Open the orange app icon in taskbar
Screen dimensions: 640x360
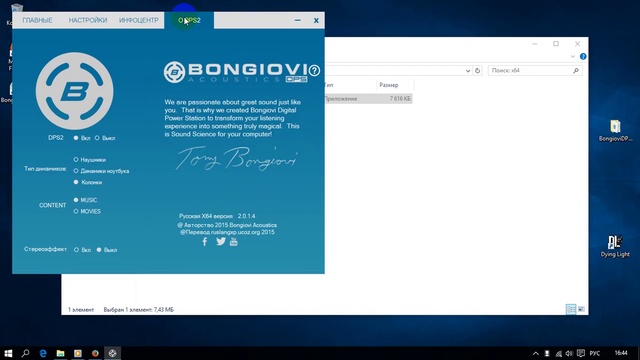78,353
